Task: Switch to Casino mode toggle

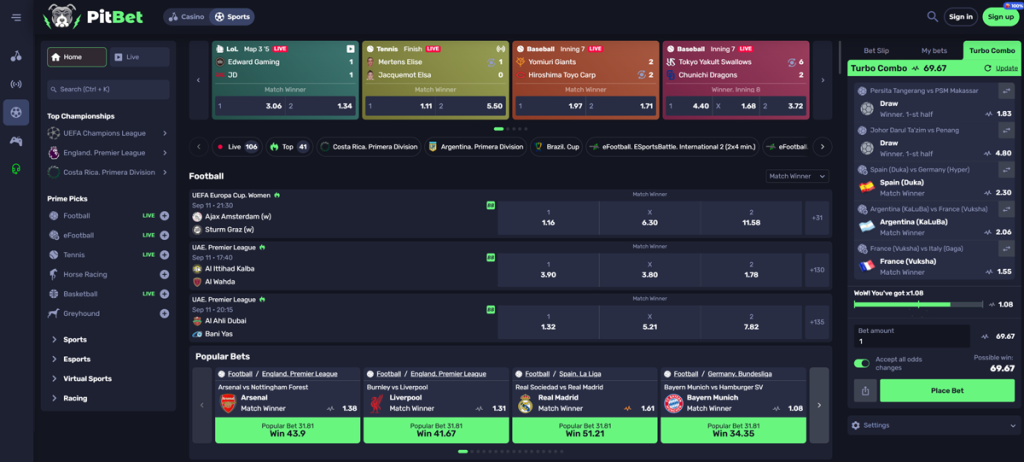Action: click(186, 17)
